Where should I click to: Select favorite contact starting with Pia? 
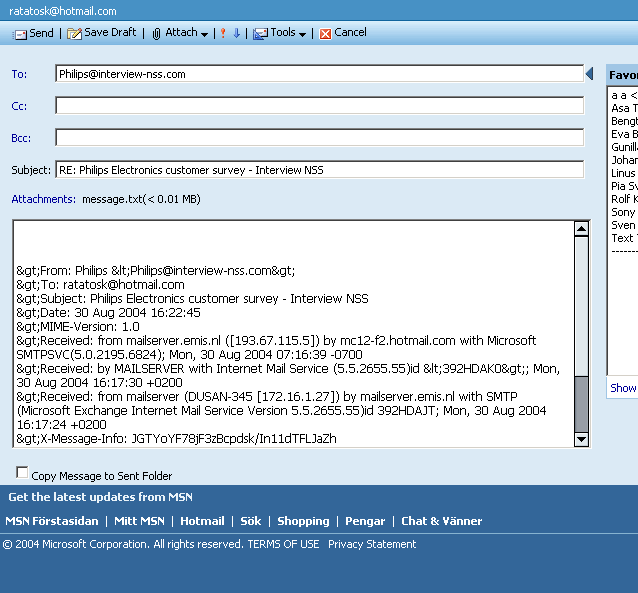624,186
